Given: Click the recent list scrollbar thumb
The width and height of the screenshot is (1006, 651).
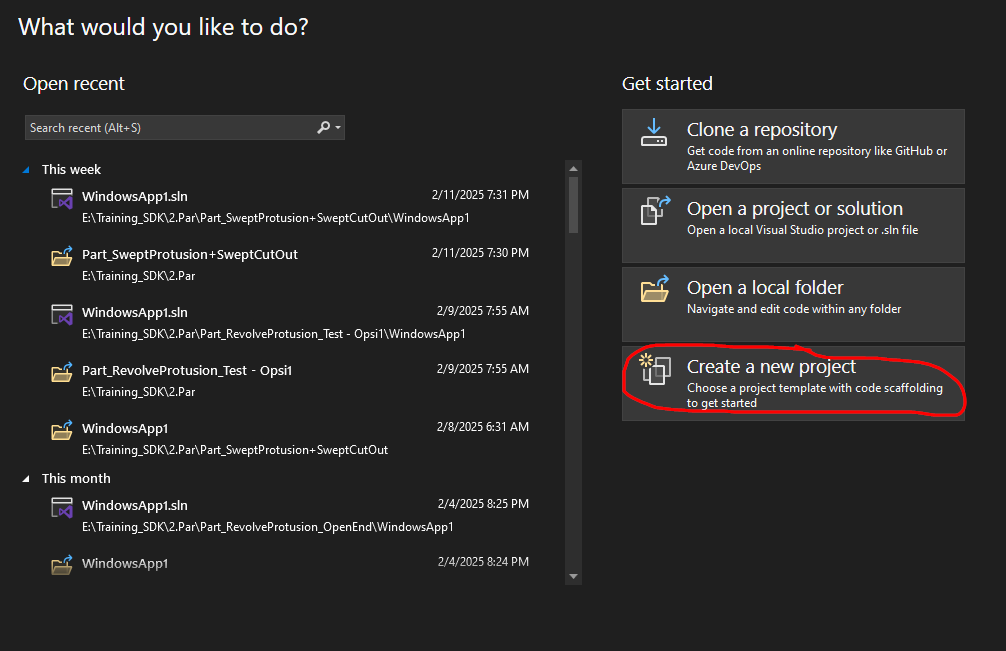Looking at the screenshot, I should coord(573,205).
